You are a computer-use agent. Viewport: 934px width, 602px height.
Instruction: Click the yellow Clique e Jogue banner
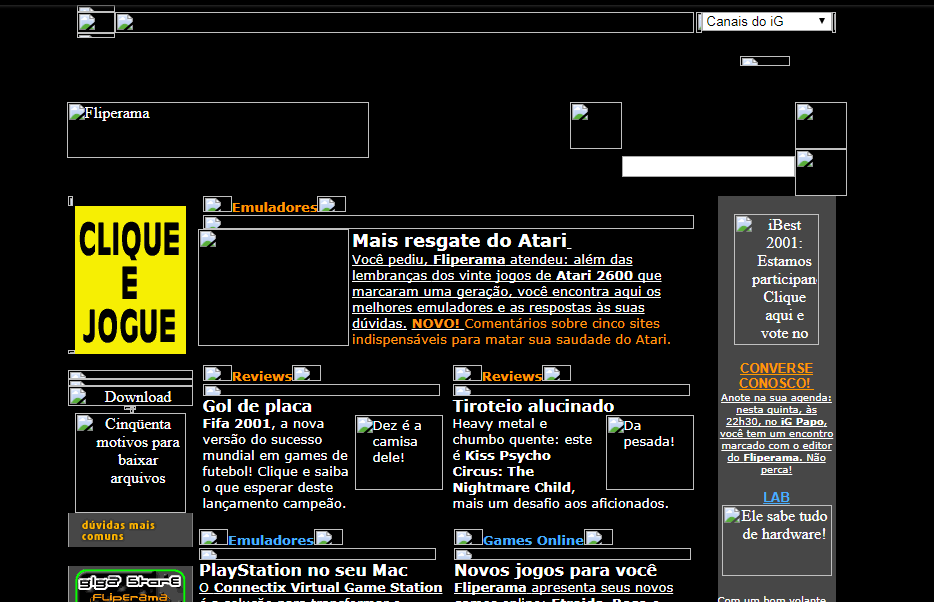(x=130, y=280)
